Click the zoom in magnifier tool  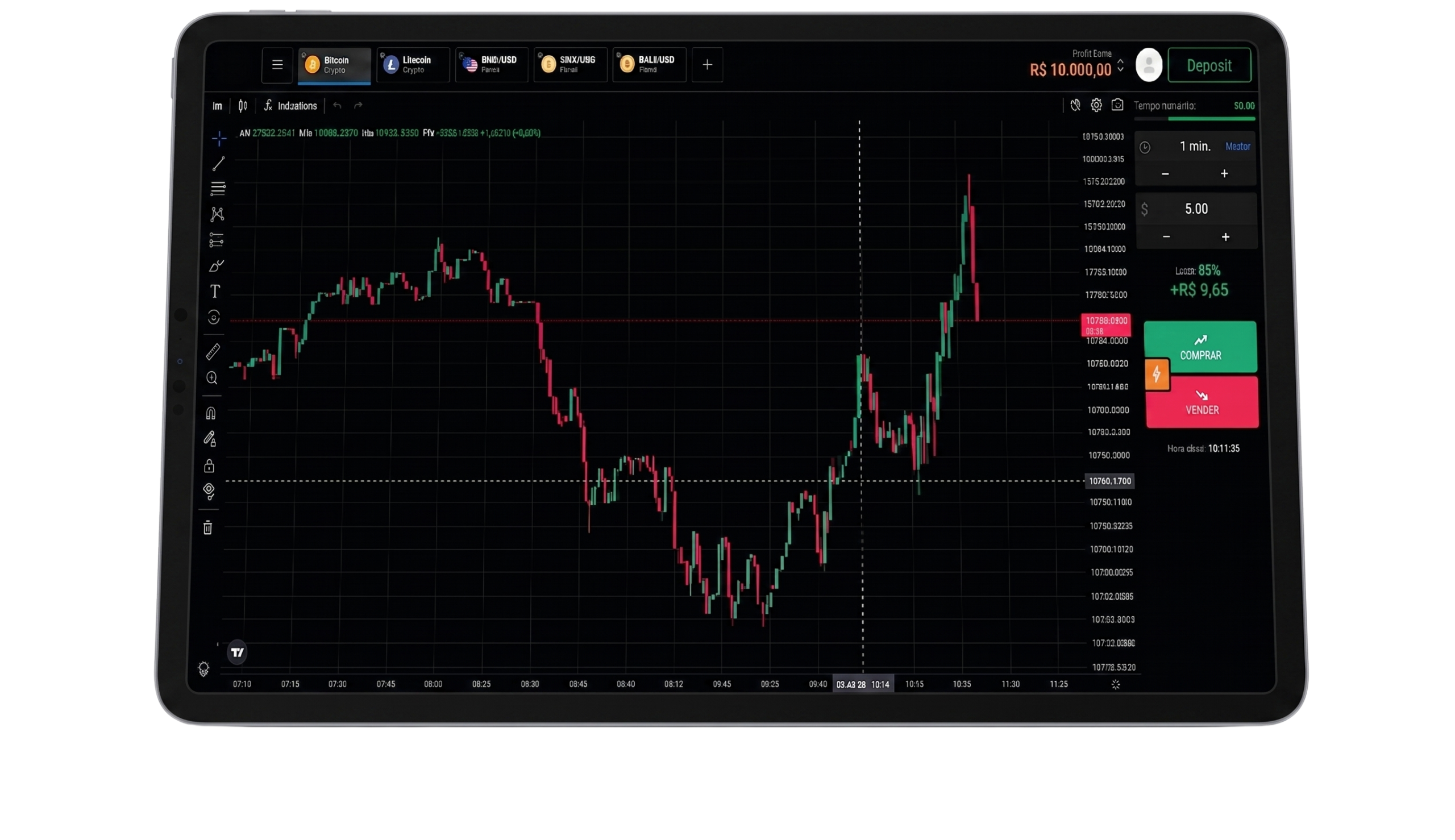click(213, 378)
